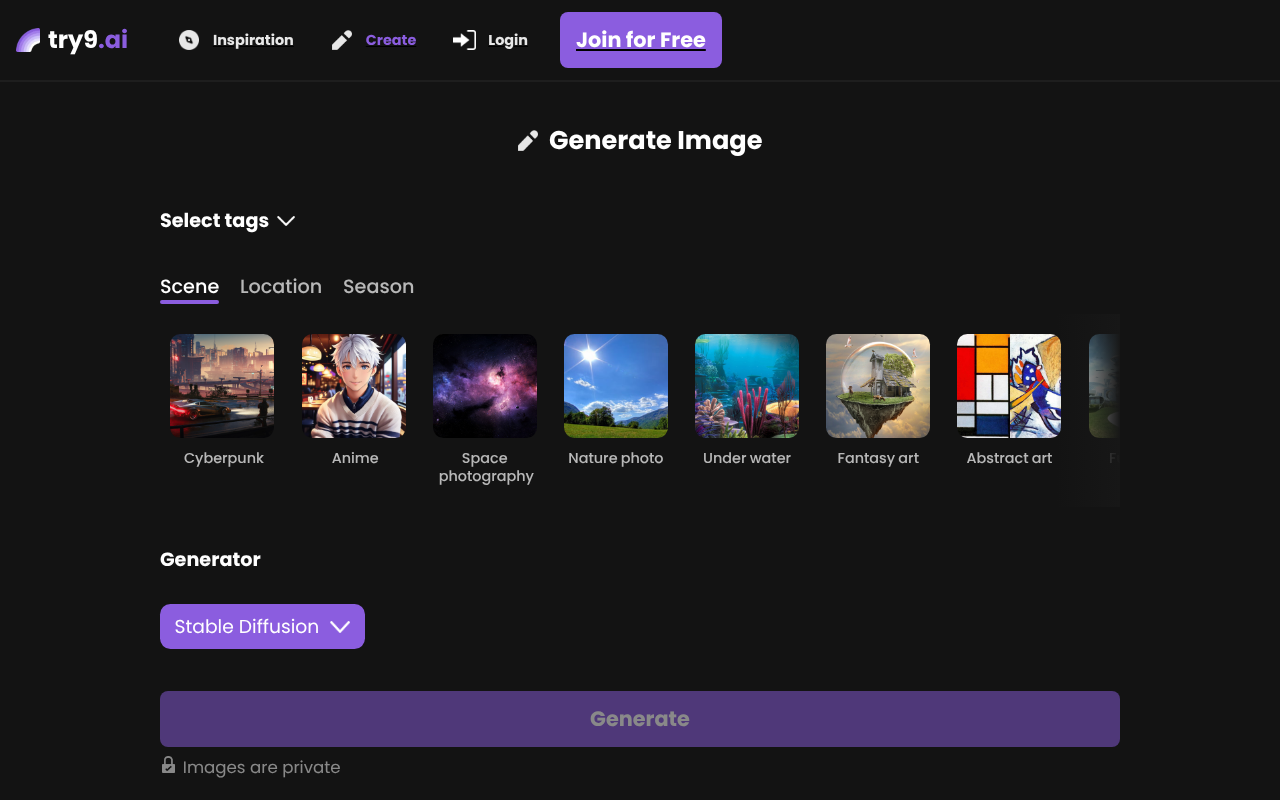
Task: Select the Anime scene tag
Action: click(x=354, y=385)
